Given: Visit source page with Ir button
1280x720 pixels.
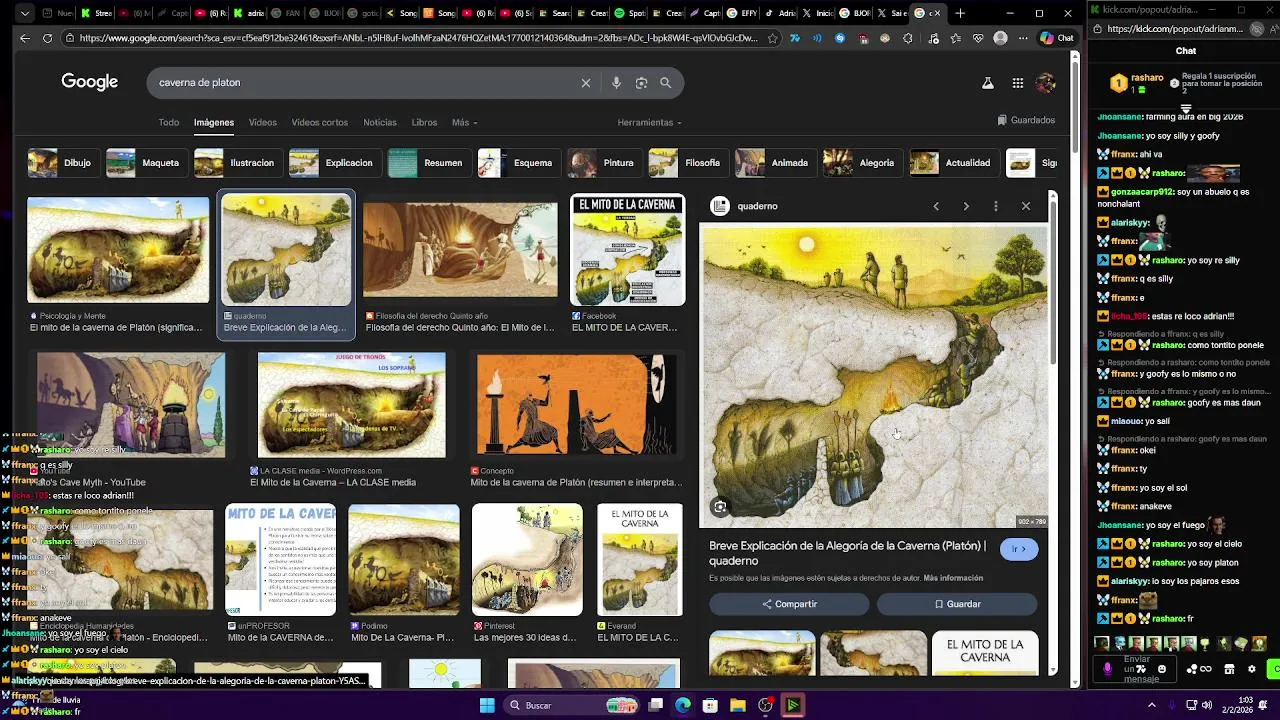Looking at the screenshot, I should click(x=1019, y=549).
